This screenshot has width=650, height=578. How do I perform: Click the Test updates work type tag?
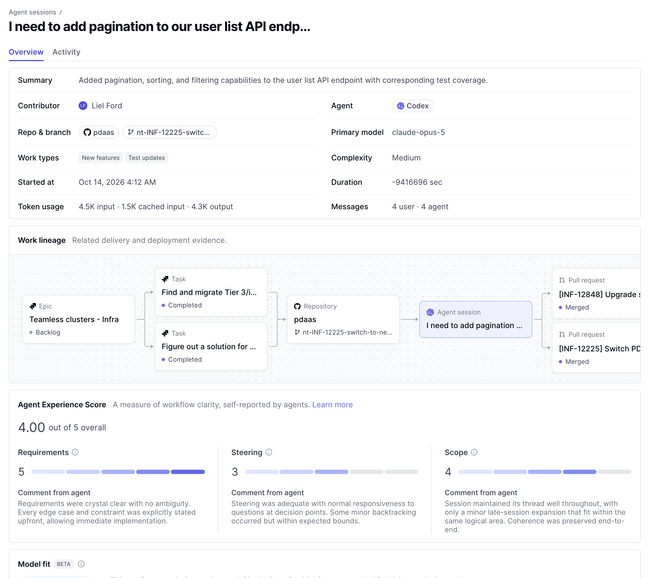pyautogui.click(x=147, y=158)
